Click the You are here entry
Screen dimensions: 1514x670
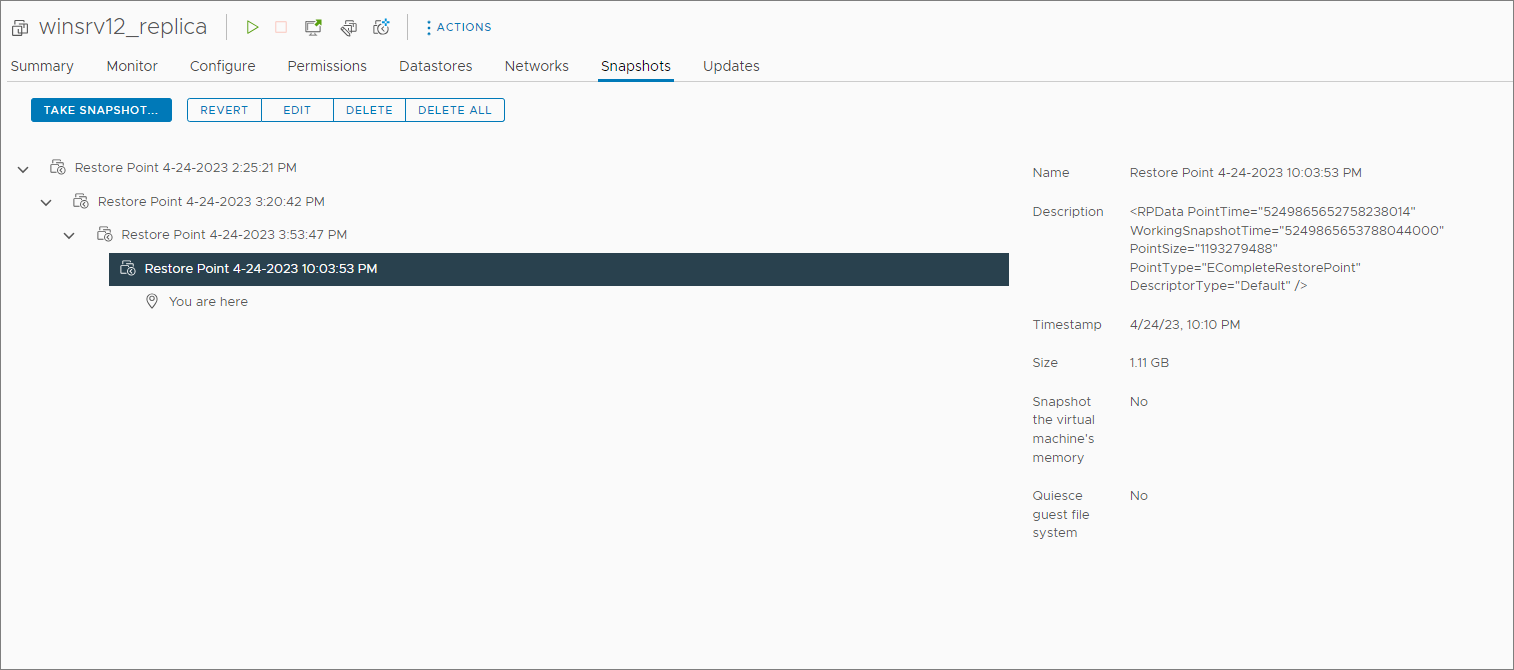[208, 301]
